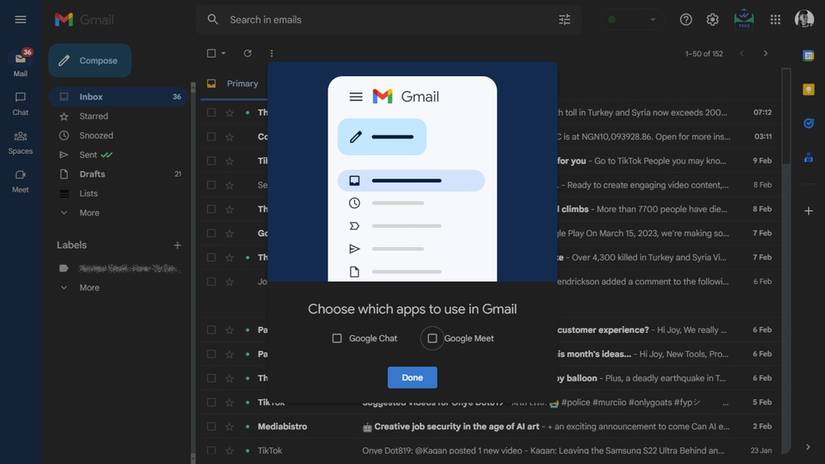
Task: Open the main menu hamburger icon
Action: (x=21, y=19)
